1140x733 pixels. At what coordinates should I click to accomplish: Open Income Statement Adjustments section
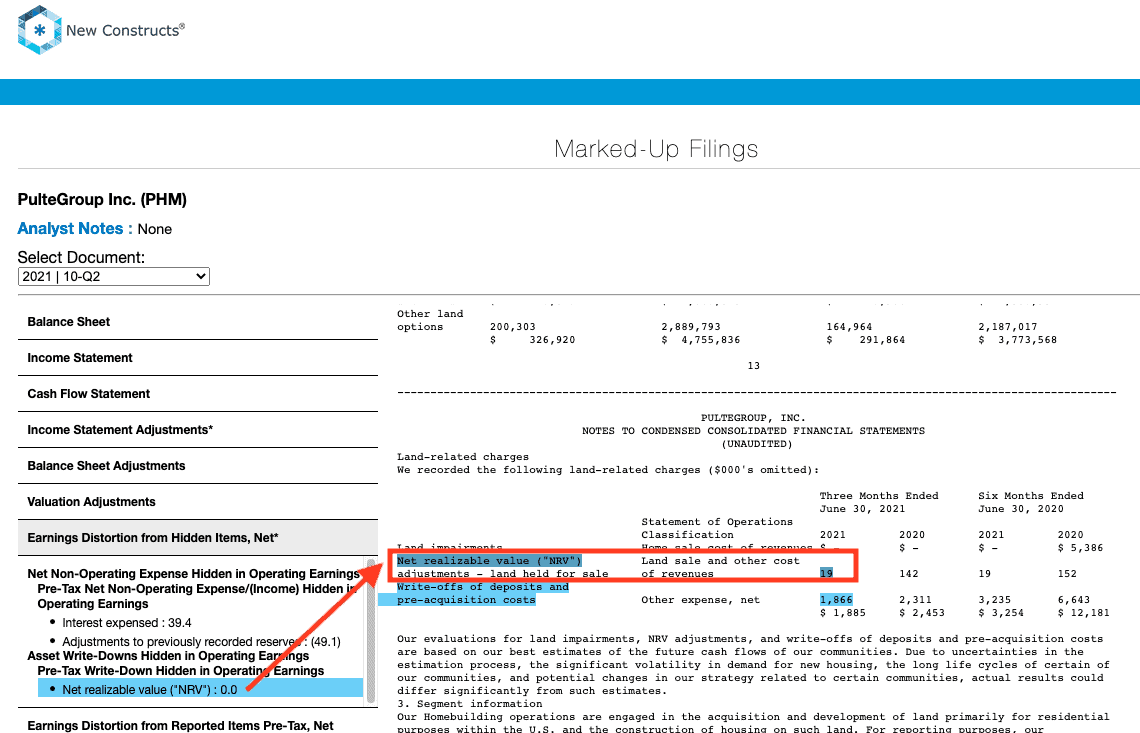click(198, 430)
